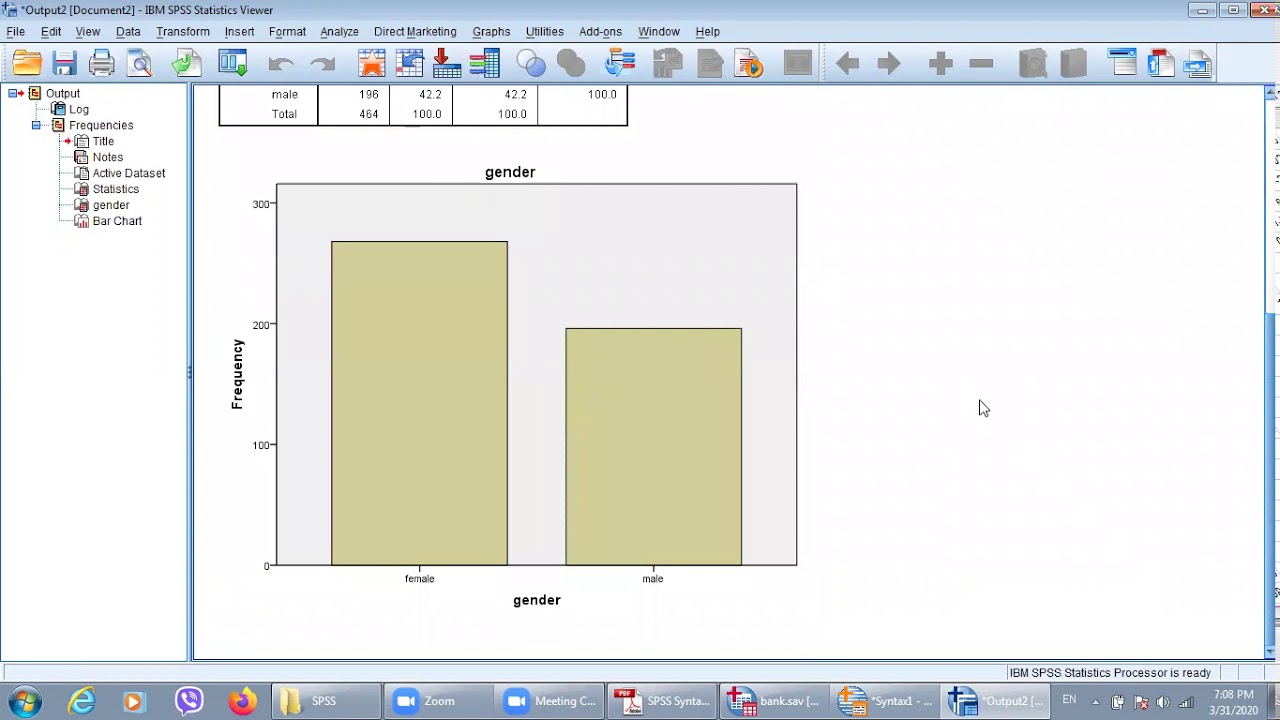
Task: Open the Graphs menu
Action: click(x=491, y=32)
